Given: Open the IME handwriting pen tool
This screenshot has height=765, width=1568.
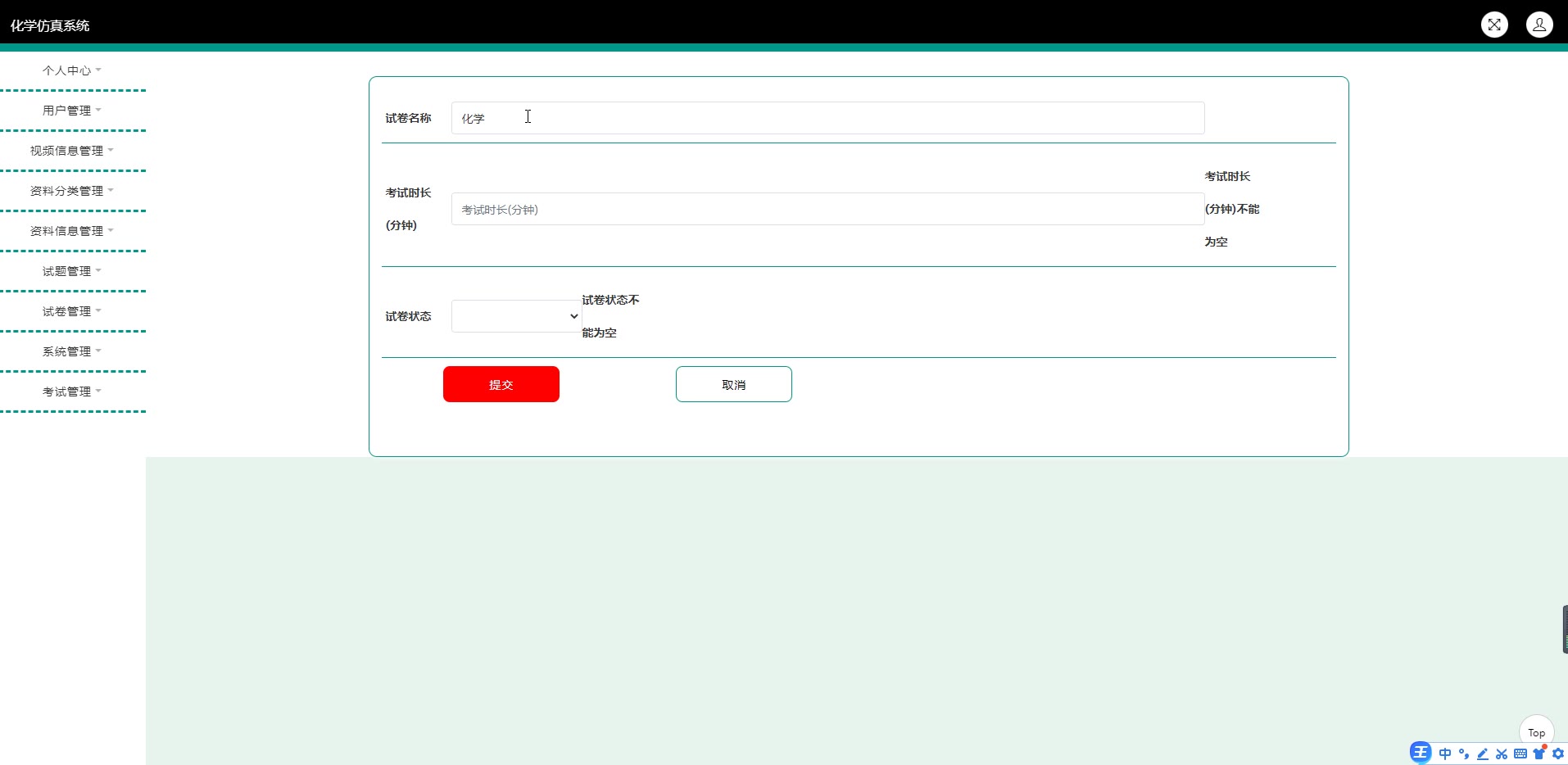Looking at the screenshot, I should [x=1483, y=754].
